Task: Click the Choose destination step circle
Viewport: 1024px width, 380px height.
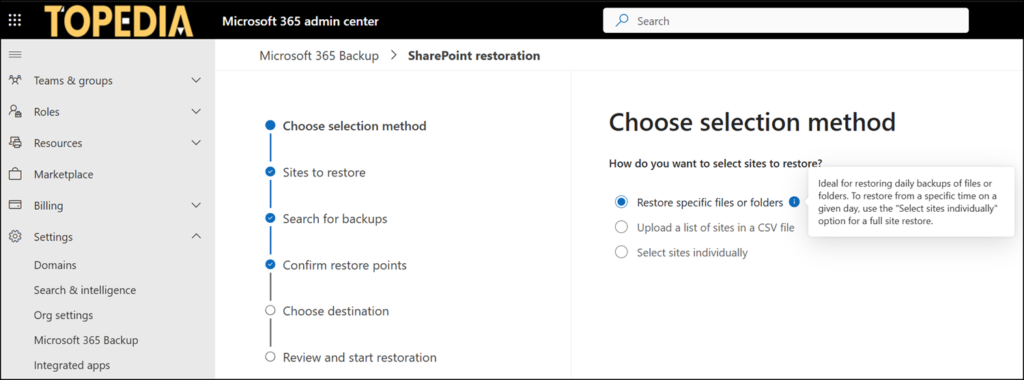Action: tap(270, 311)
